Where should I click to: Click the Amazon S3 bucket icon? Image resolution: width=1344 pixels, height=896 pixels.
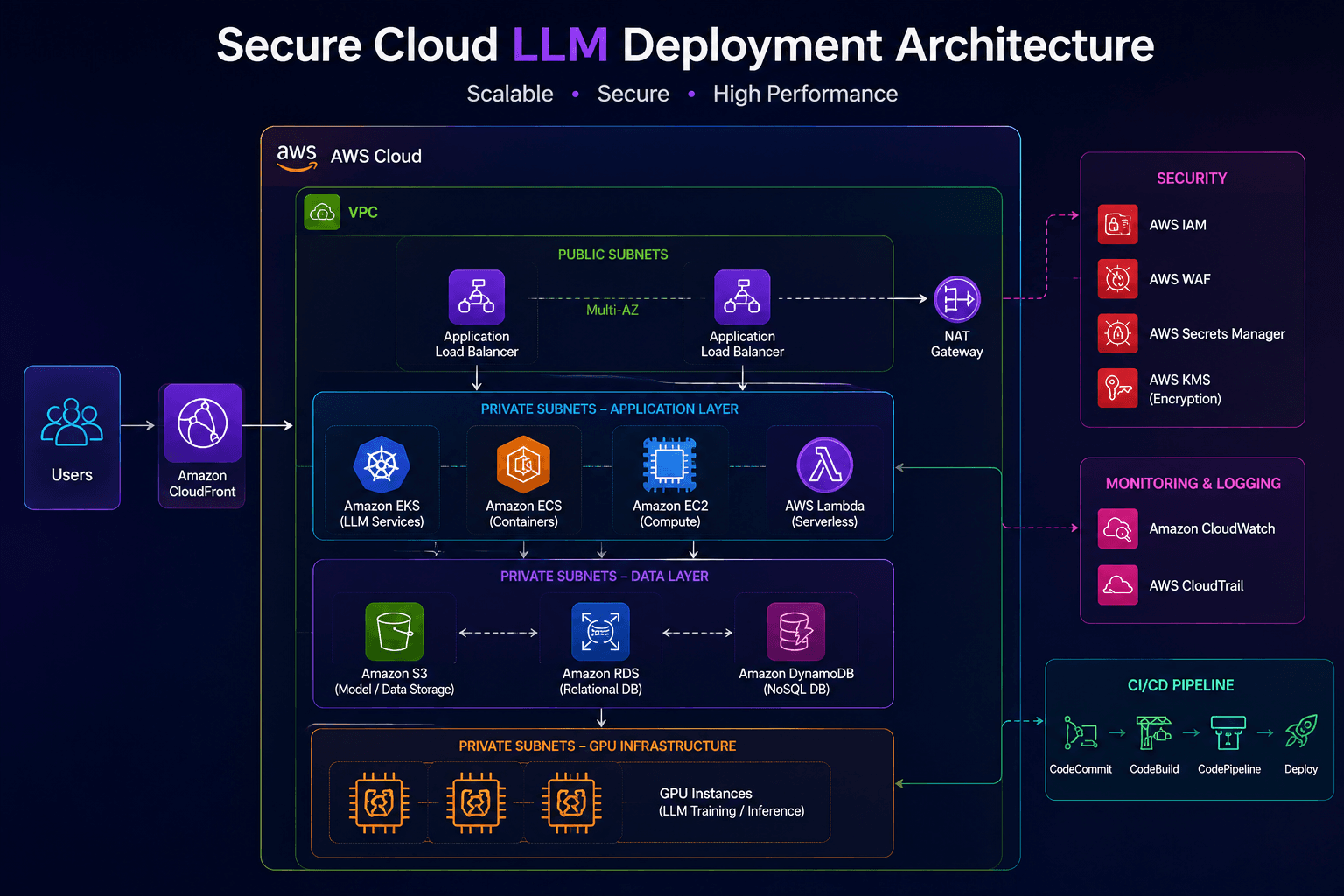pyautogui.click(x=394, y=631)
